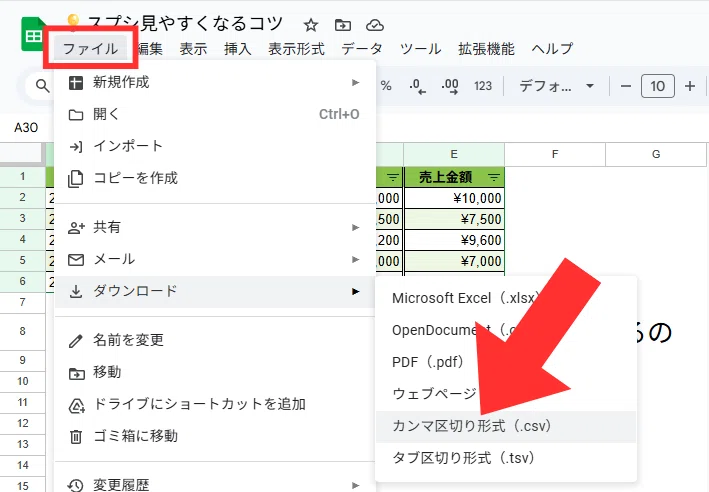Open the 表示形式 menu

coord(296,48)
